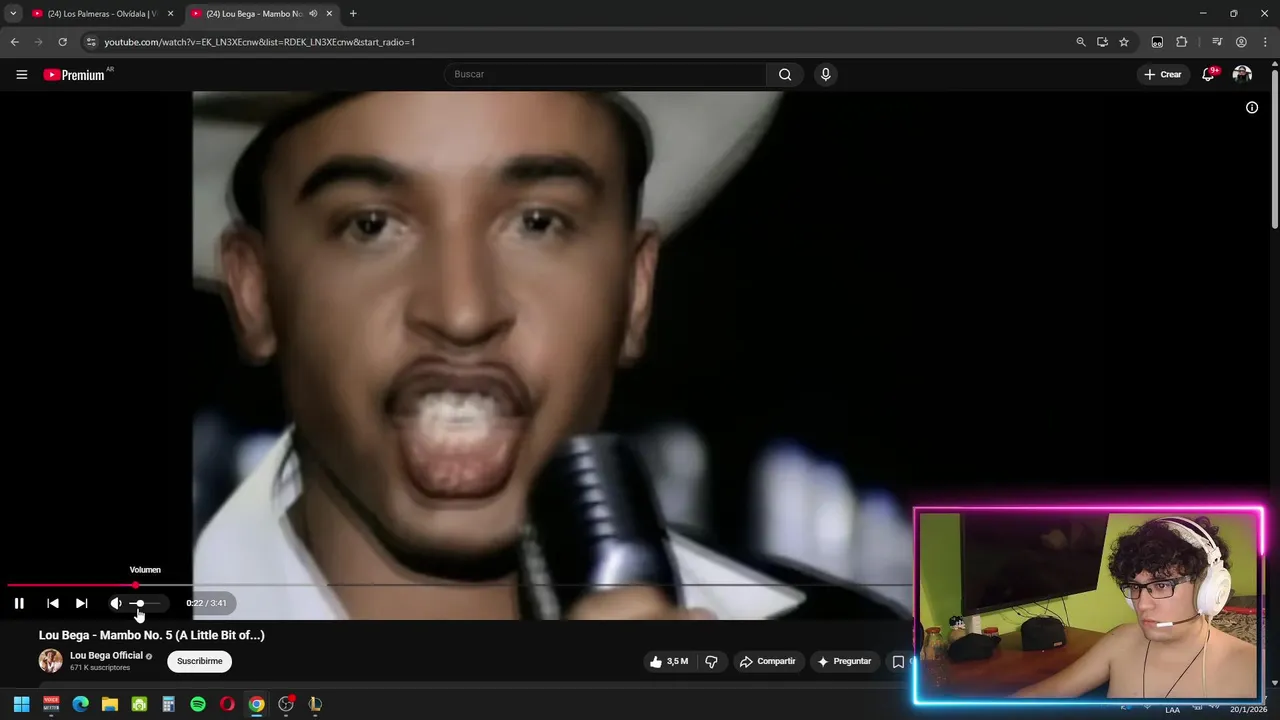1280x720 pixels.
Task: Go back in browser history
Action: point(14,42)
